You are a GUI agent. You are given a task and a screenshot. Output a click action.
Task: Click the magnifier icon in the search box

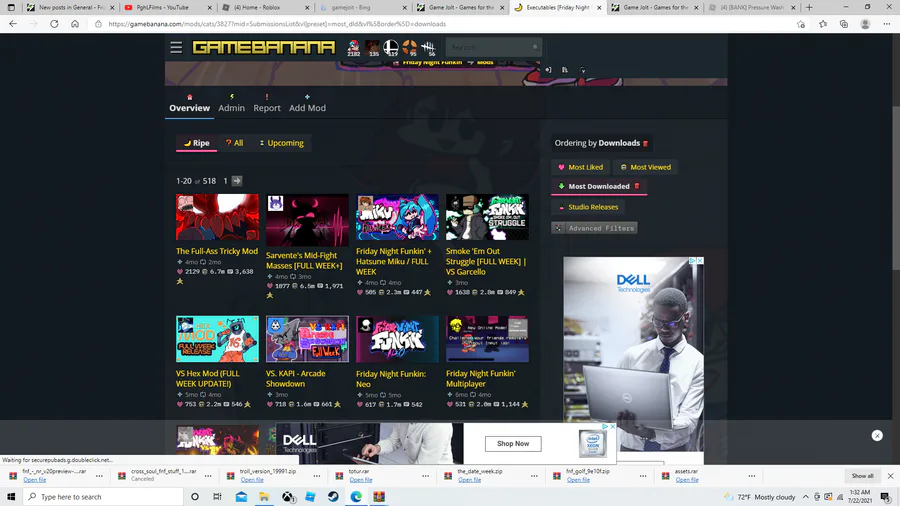click(x=535, y=47)
